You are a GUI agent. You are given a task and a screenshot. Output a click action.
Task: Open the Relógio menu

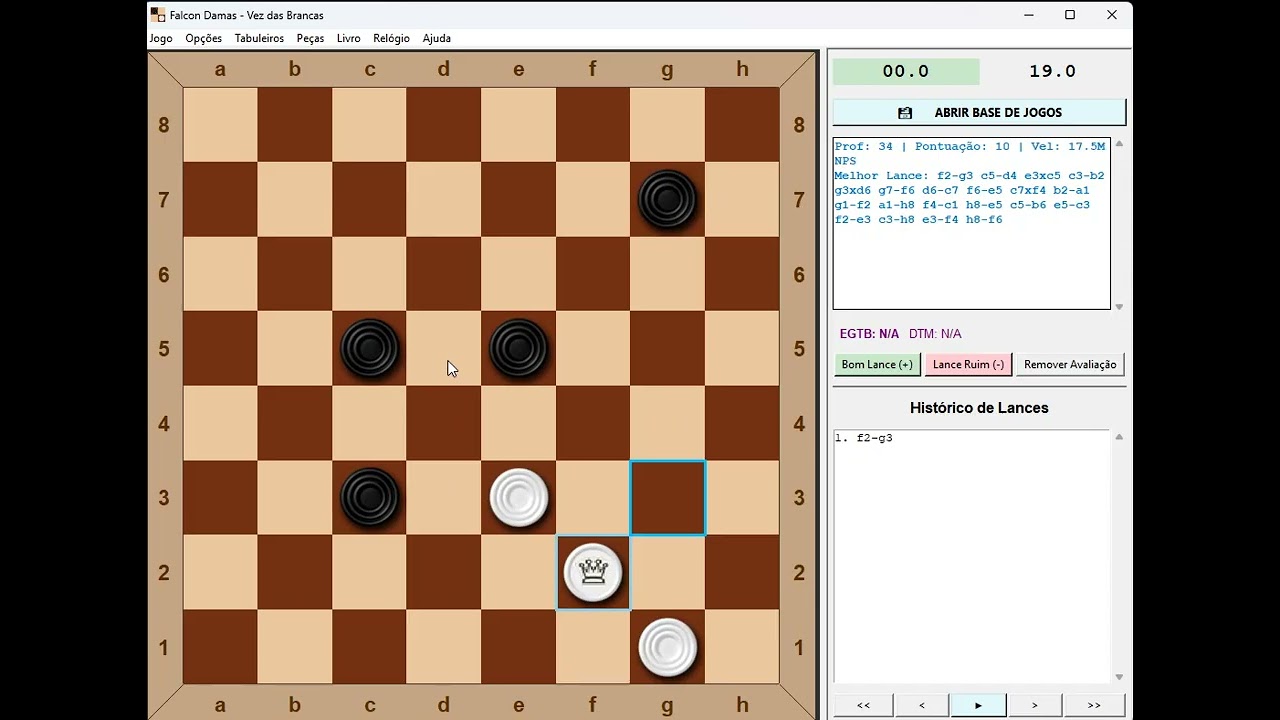(391, 38)
